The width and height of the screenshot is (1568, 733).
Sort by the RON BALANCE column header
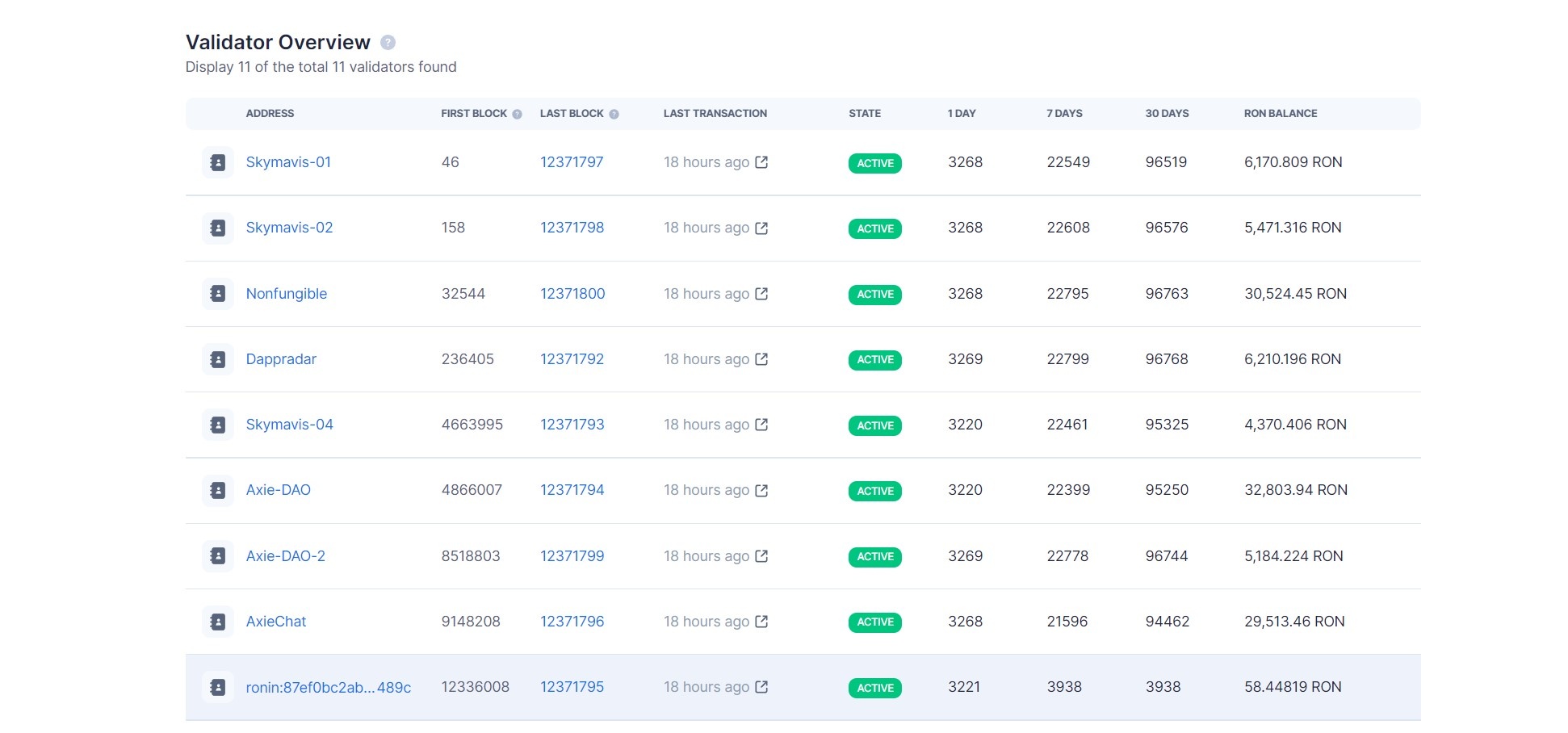click(1281, 114)
